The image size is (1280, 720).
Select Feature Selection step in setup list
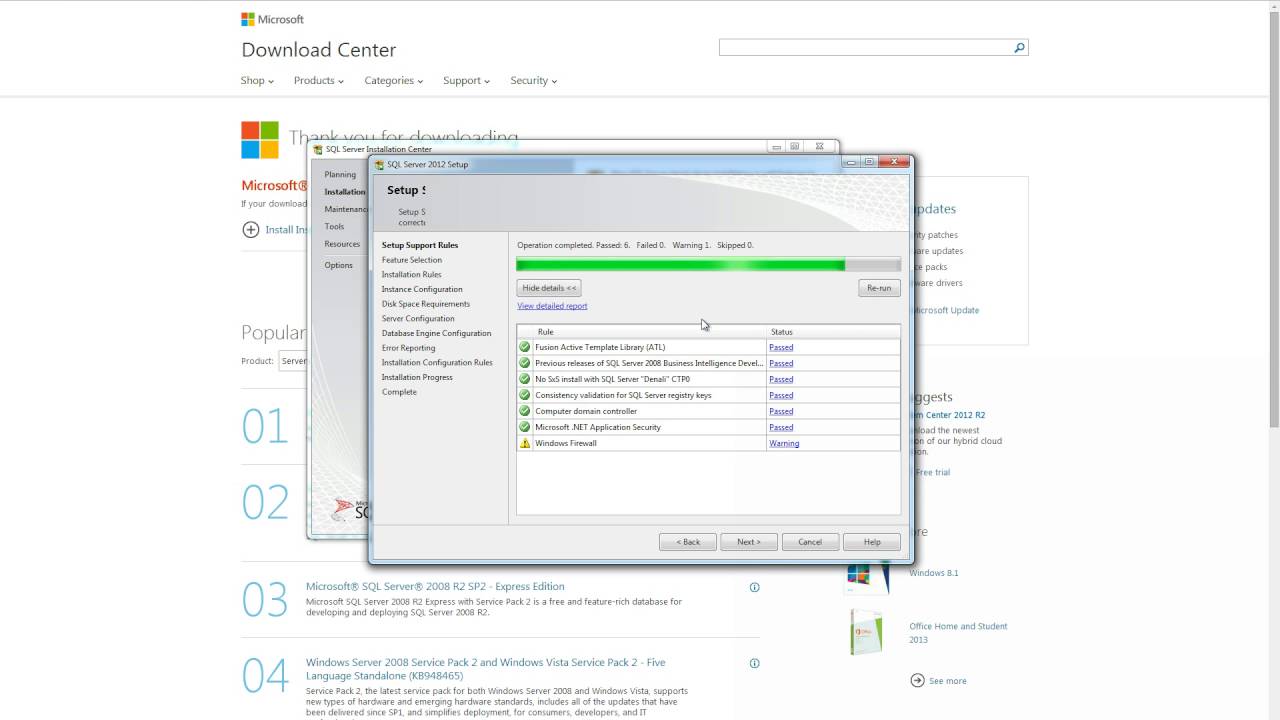tap(411, 260)
